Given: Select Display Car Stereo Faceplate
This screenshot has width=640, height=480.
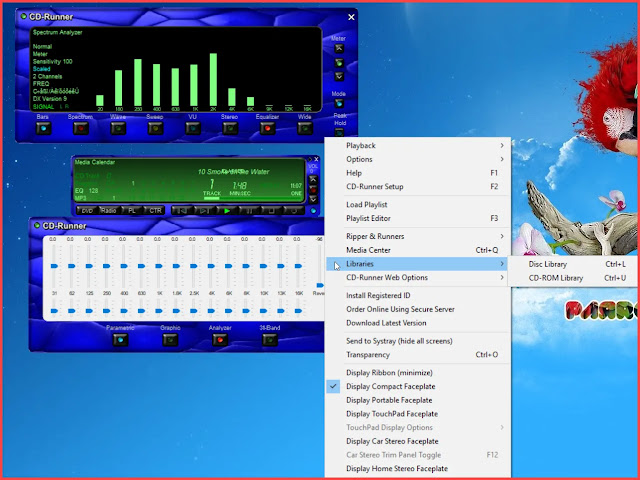Looking at the screenshot, I should (x=418, y=441).
